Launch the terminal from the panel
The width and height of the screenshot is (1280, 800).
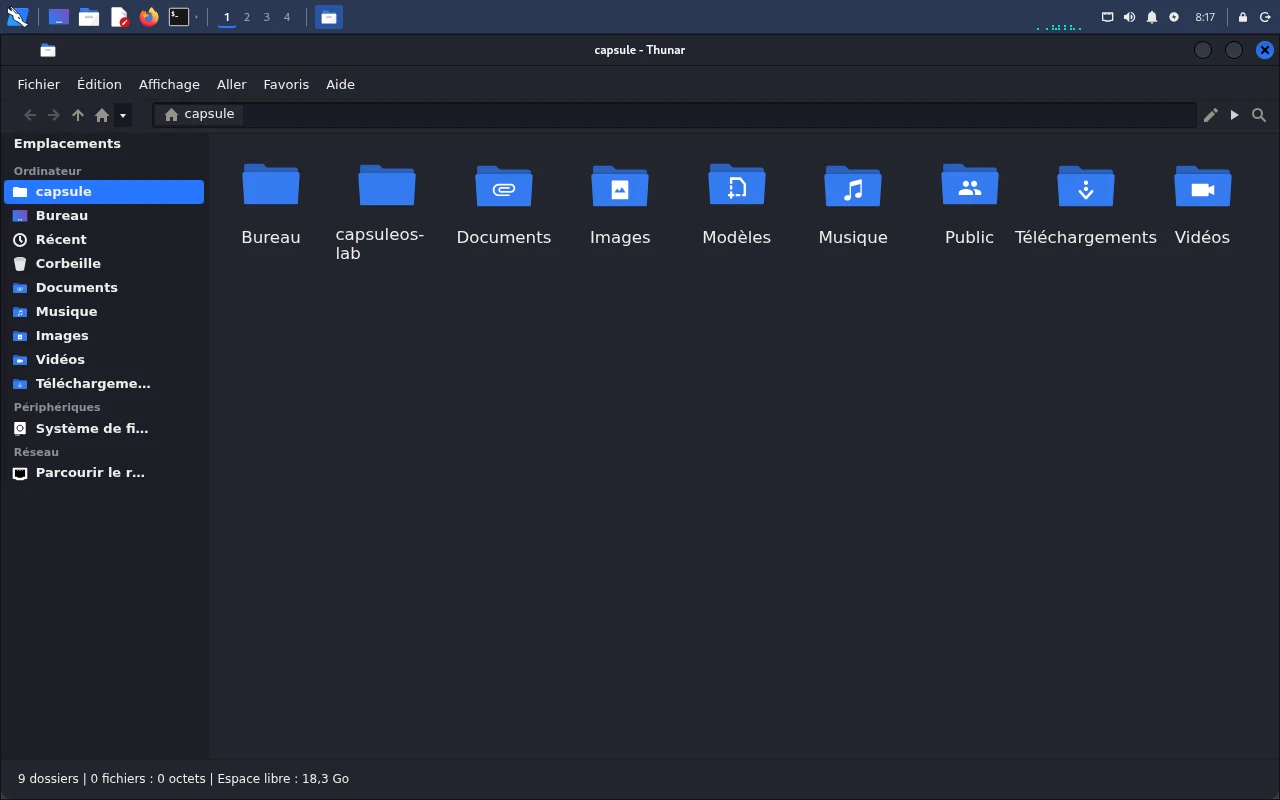pos(179,16)
